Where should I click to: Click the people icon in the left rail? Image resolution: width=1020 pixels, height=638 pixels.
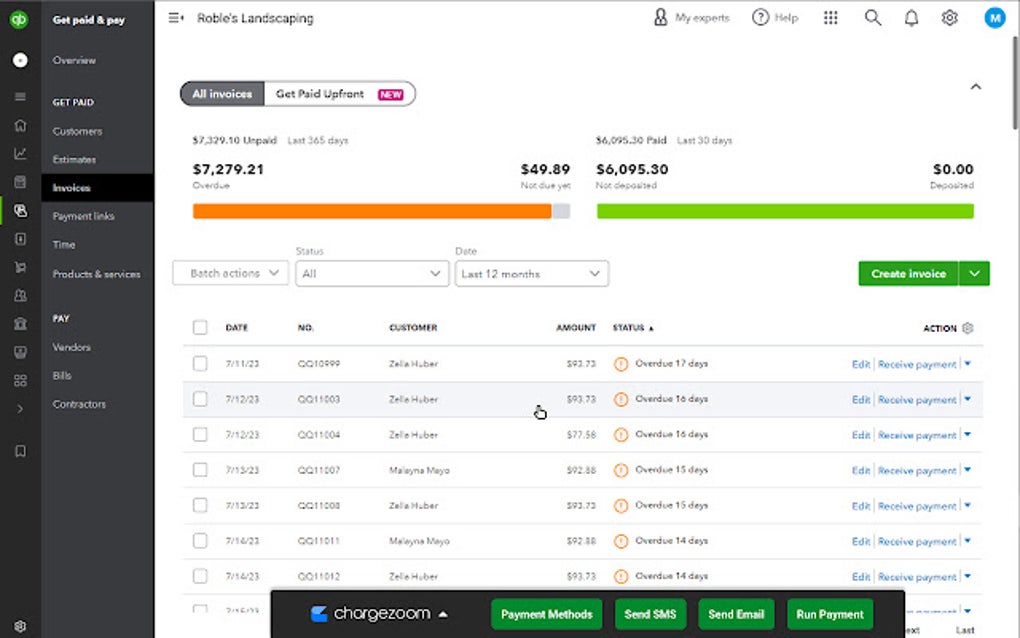(x=20, y=295)
